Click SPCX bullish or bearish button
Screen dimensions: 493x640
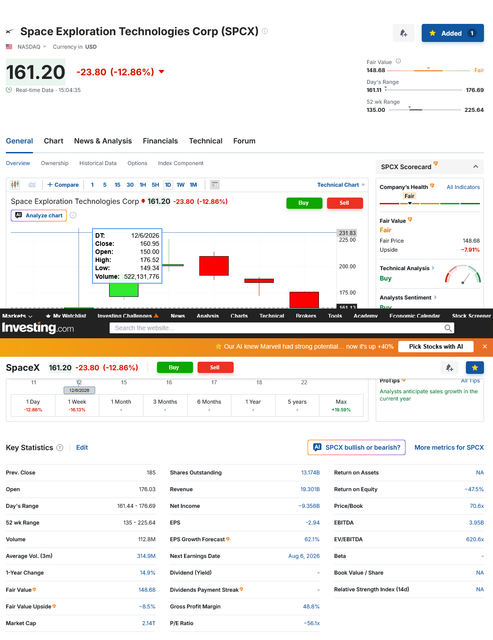[356, 447]
